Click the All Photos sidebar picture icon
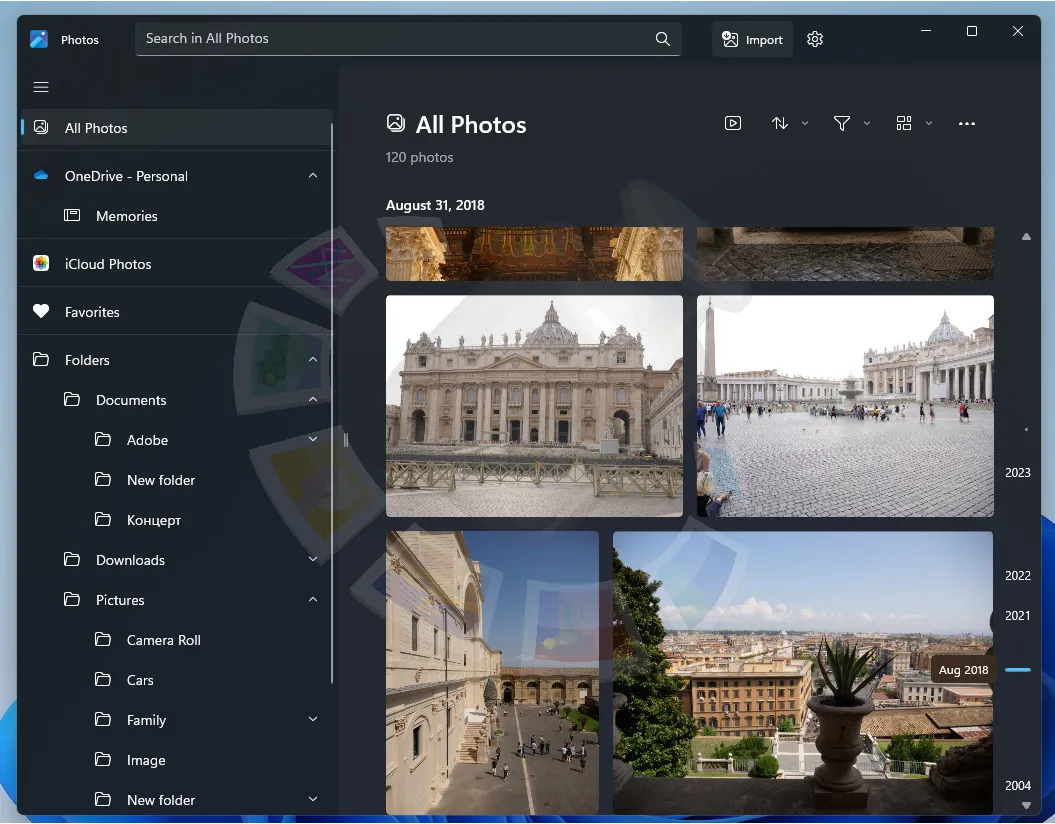This screenshot has height=824, width=1055. [41, 127]
